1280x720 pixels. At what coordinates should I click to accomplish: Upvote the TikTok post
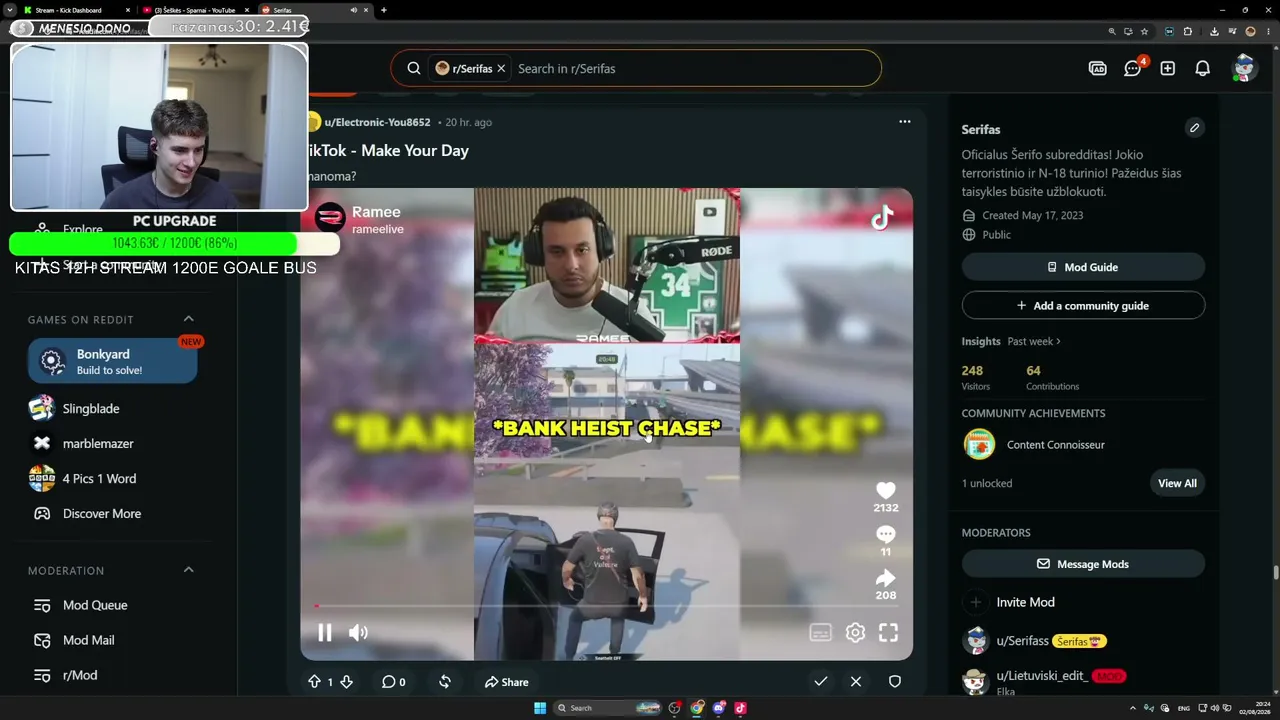(314, 682)
